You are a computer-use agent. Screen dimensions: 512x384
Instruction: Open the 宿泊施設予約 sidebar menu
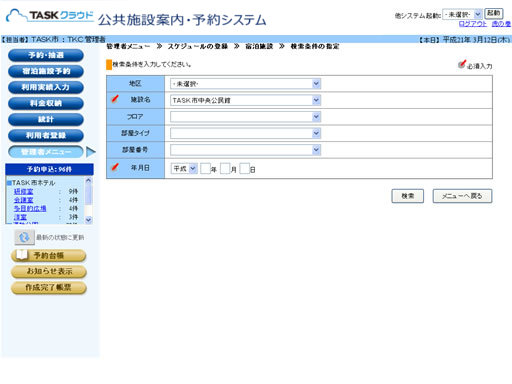pos(46,71)
